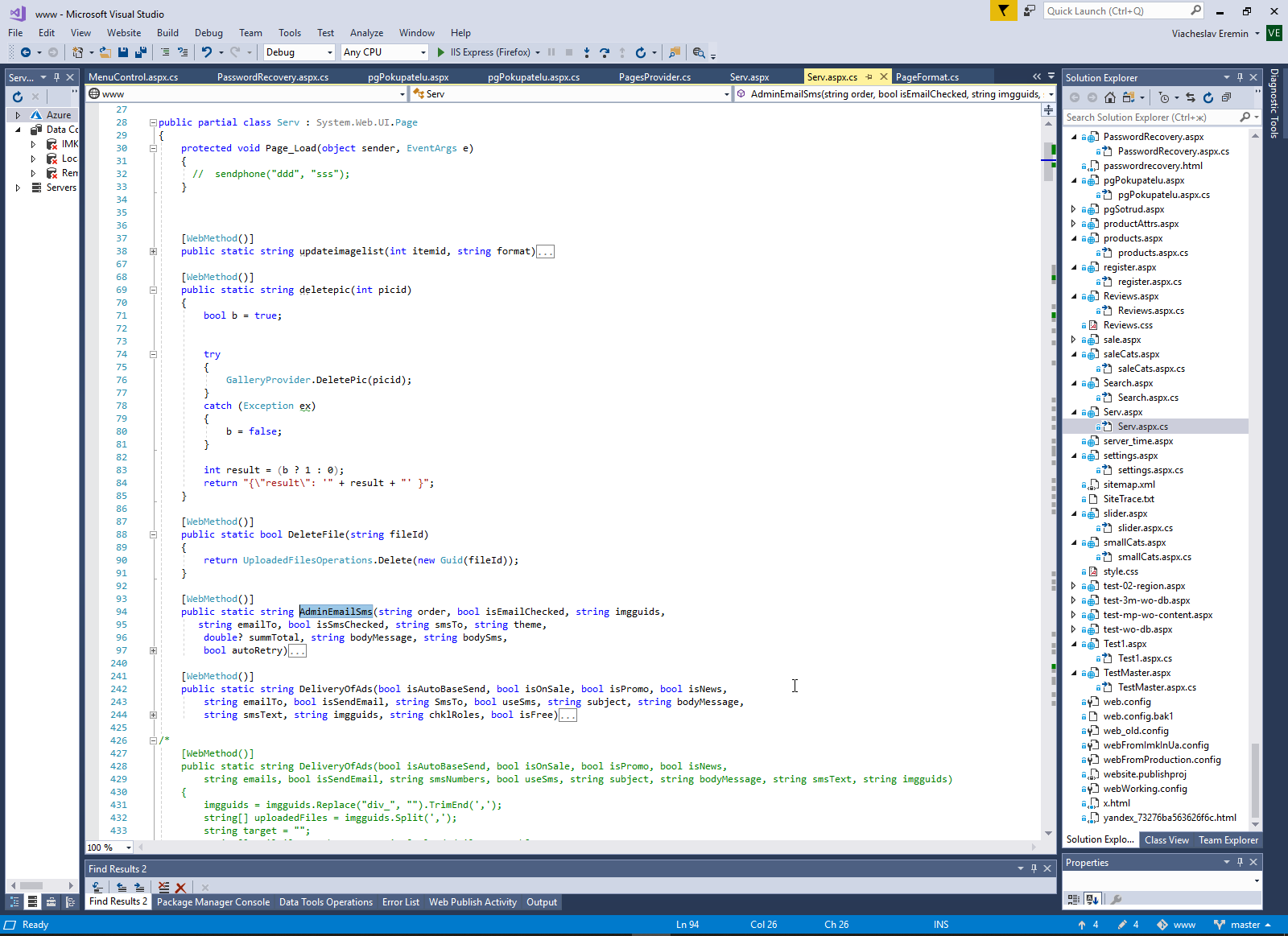The width and height of the screenshot is (1288, 936).
Task: Open the Error List tab
Action: tap(400, 902)
